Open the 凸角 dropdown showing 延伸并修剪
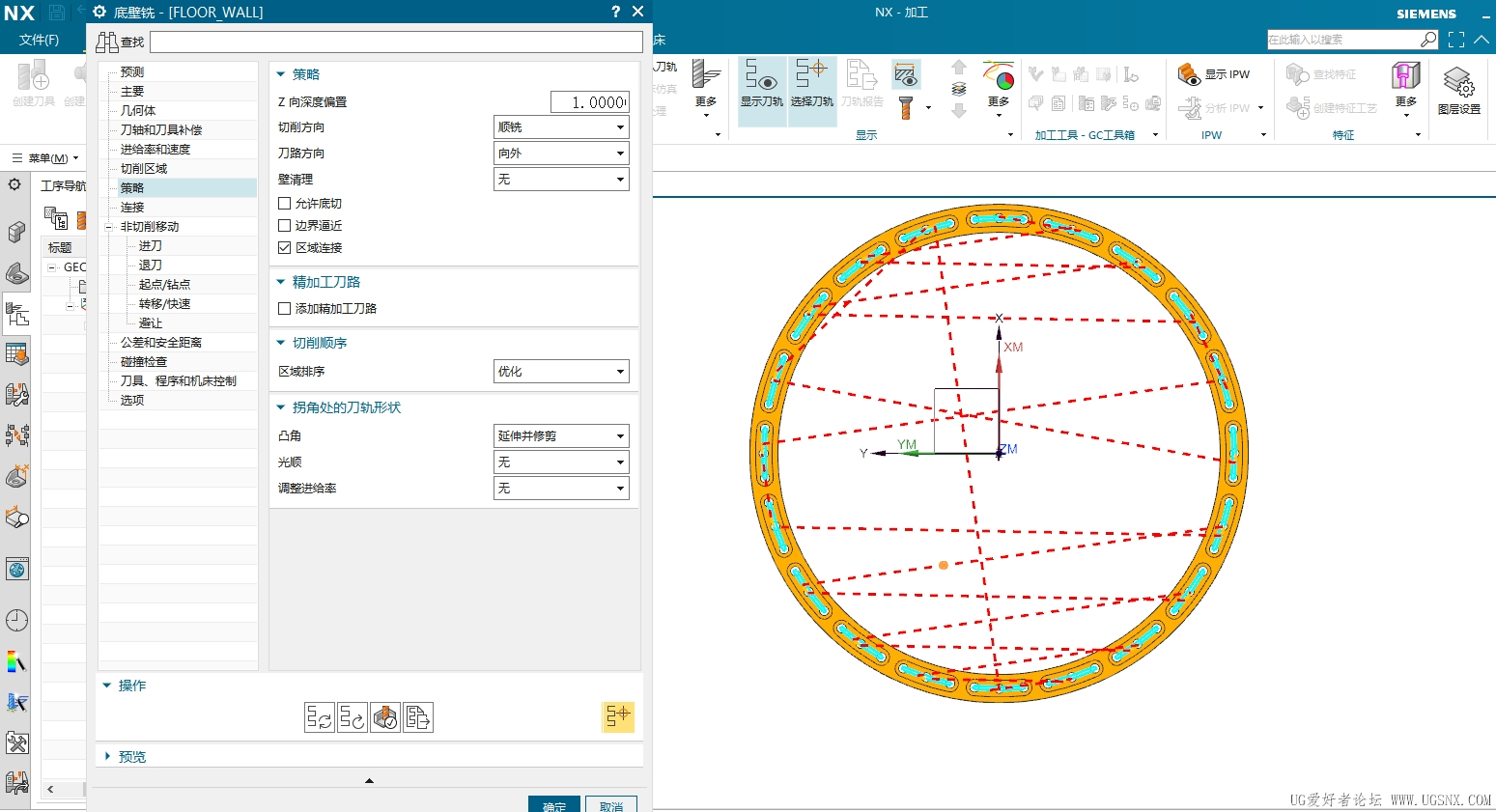 561,436
